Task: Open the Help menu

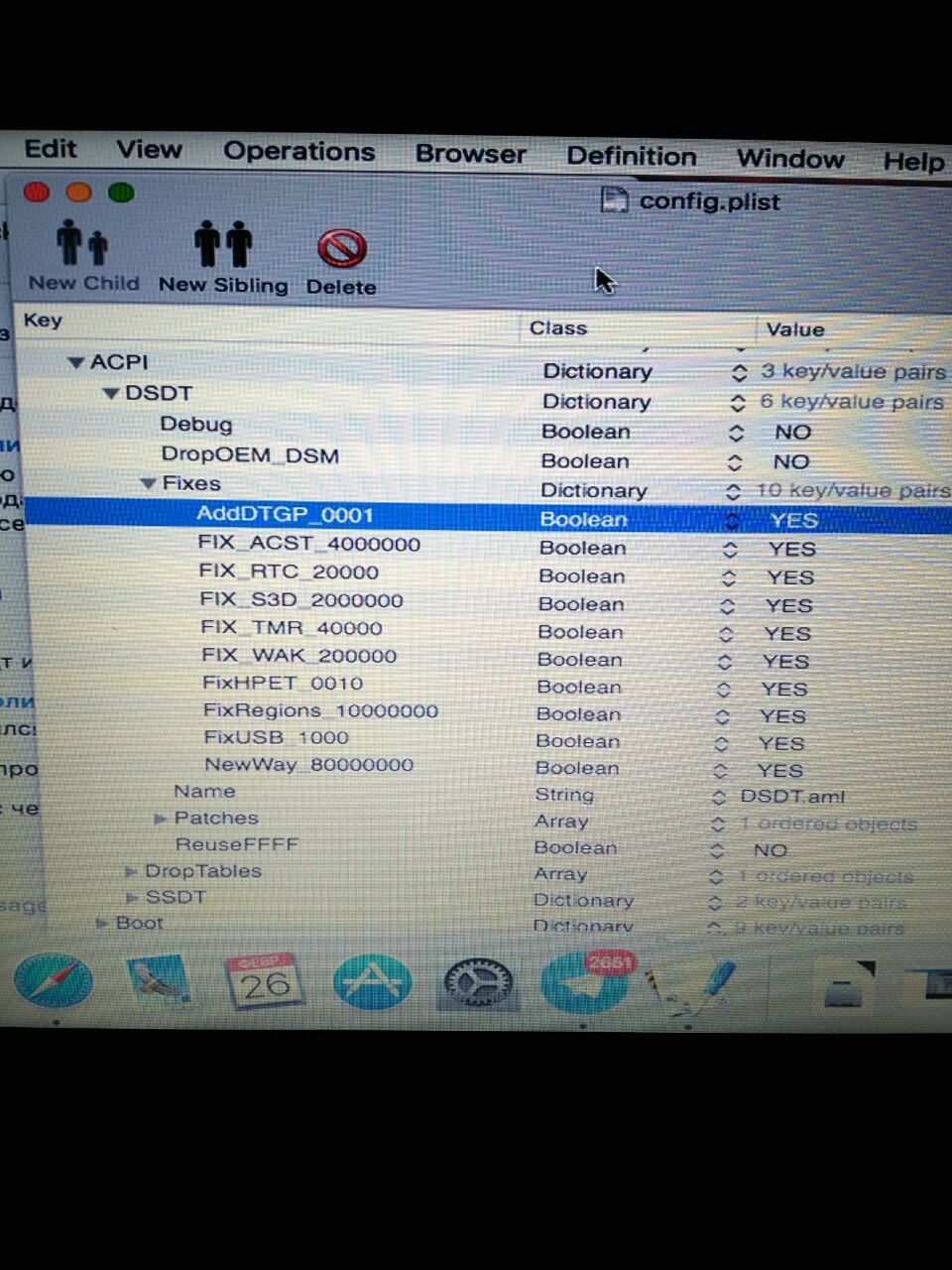Action: 914,162
